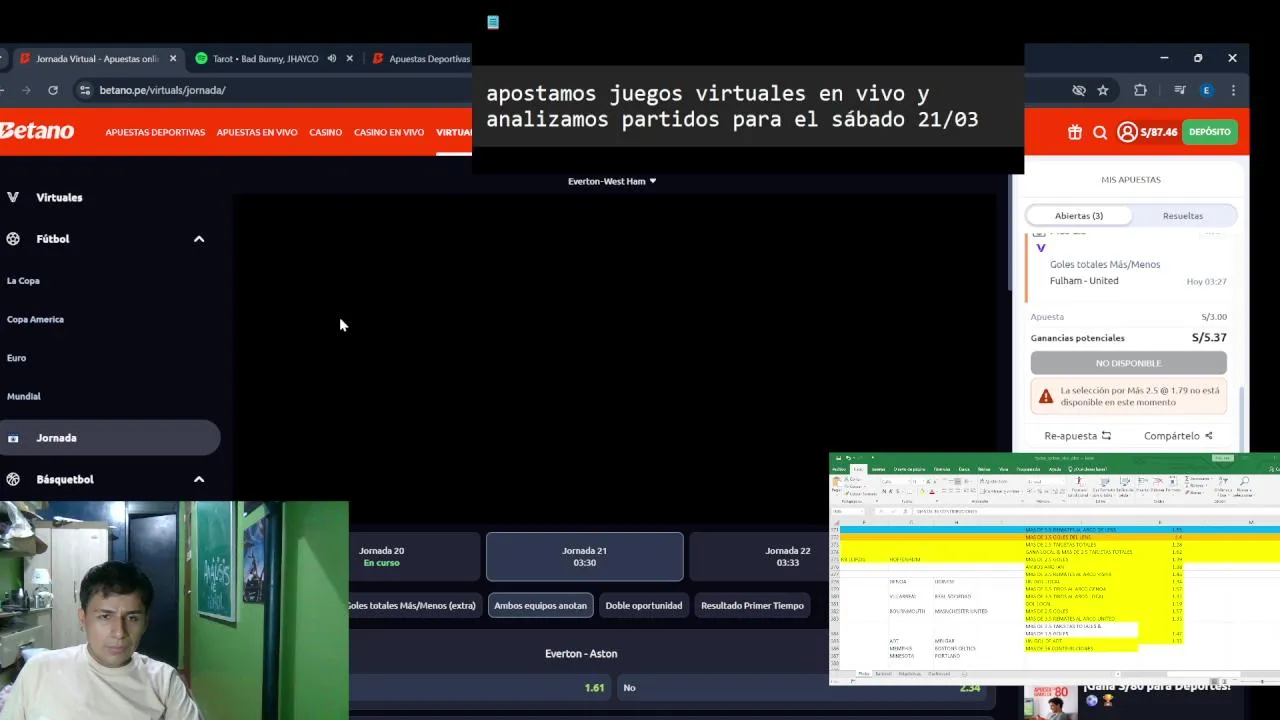Open the Chrome profile avatar E

point(1206,90)
